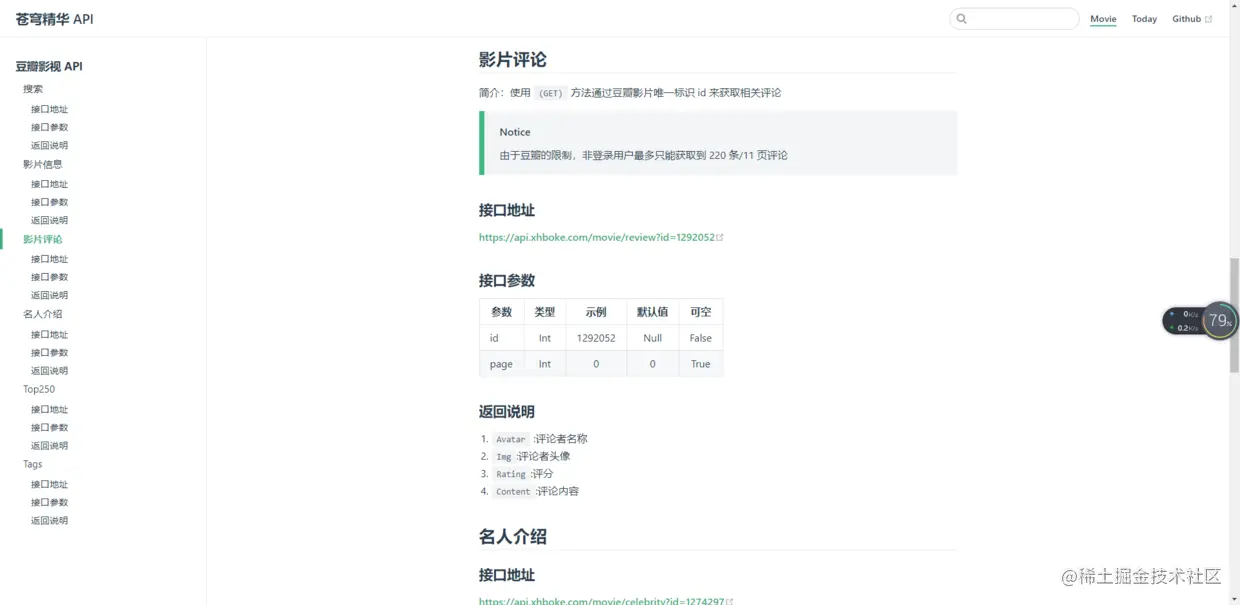
Task: Click the page cell in the parameter table
Action: click(x=501, y=364)
